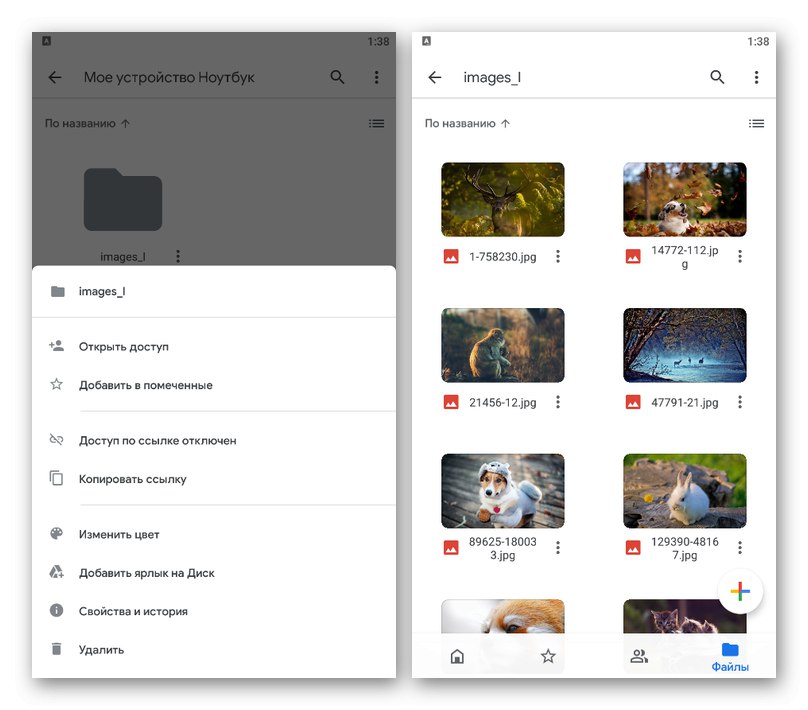Open the overflow menu in images_l header
This screenshot has height=710, width=808.
click(756, 77)
